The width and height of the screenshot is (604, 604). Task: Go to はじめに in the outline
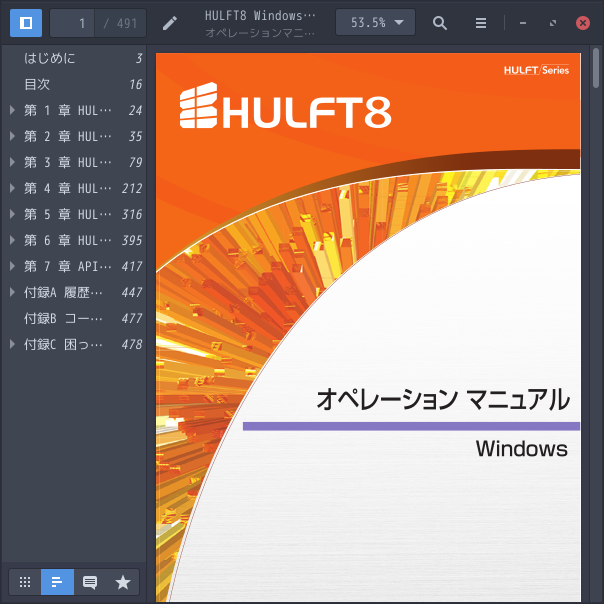click(74, 59)
